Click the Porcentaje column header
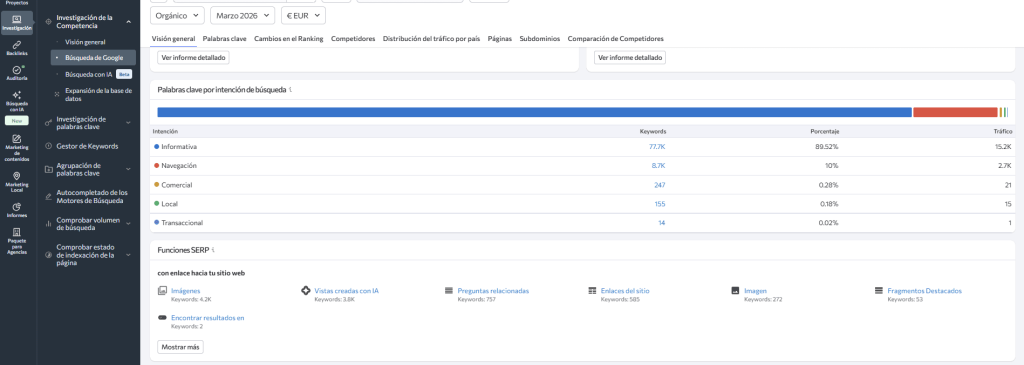 tap(825, 131)
